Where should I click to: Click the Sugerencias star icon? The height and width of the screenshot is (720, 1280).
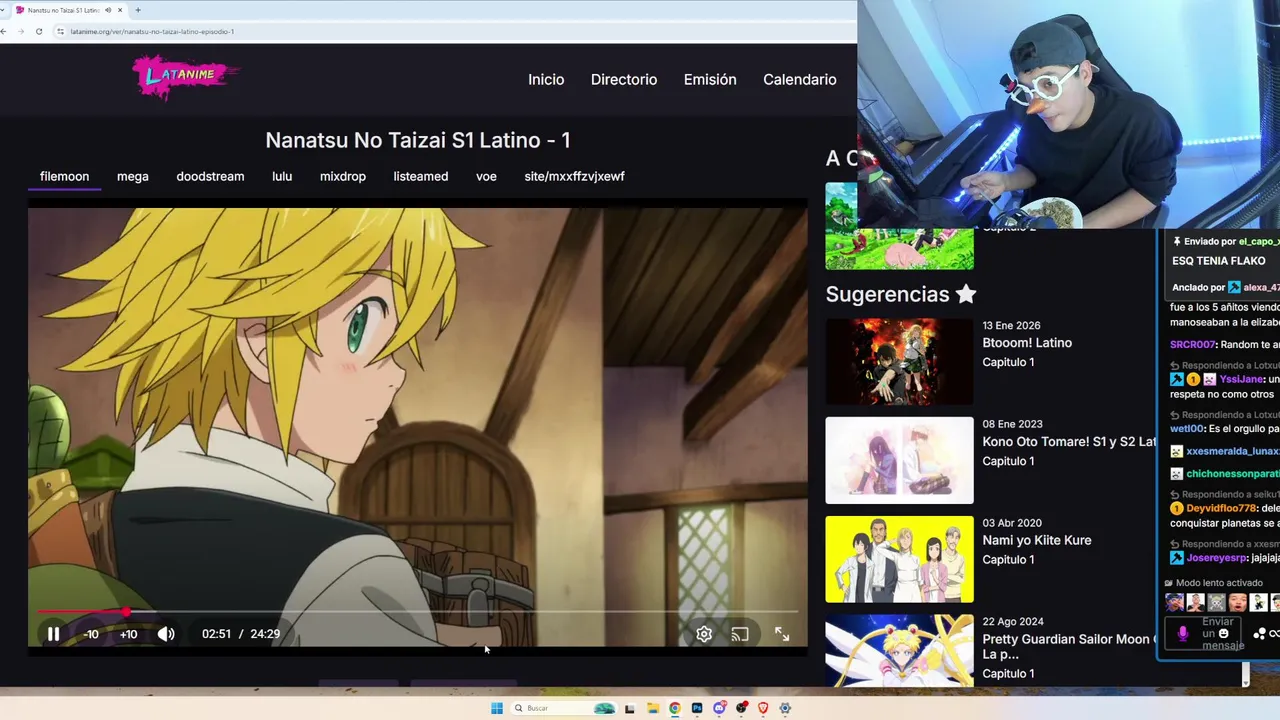(965, 294)
